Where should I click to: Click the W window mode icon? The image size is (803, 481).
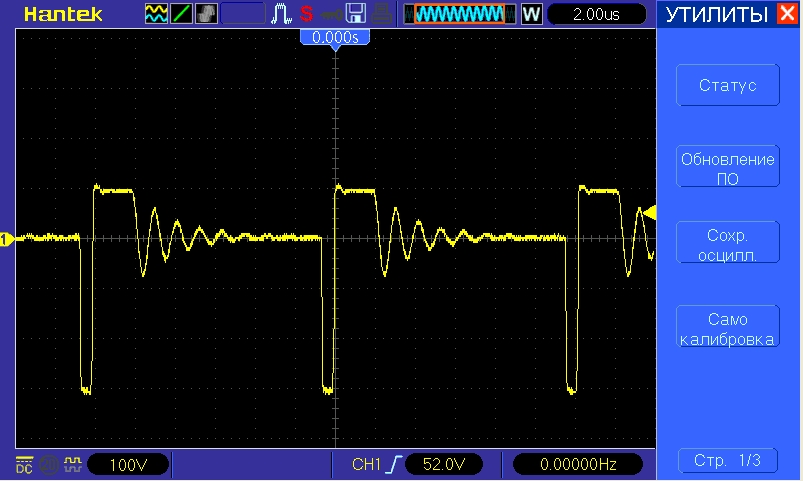click(x=531, y=14)
